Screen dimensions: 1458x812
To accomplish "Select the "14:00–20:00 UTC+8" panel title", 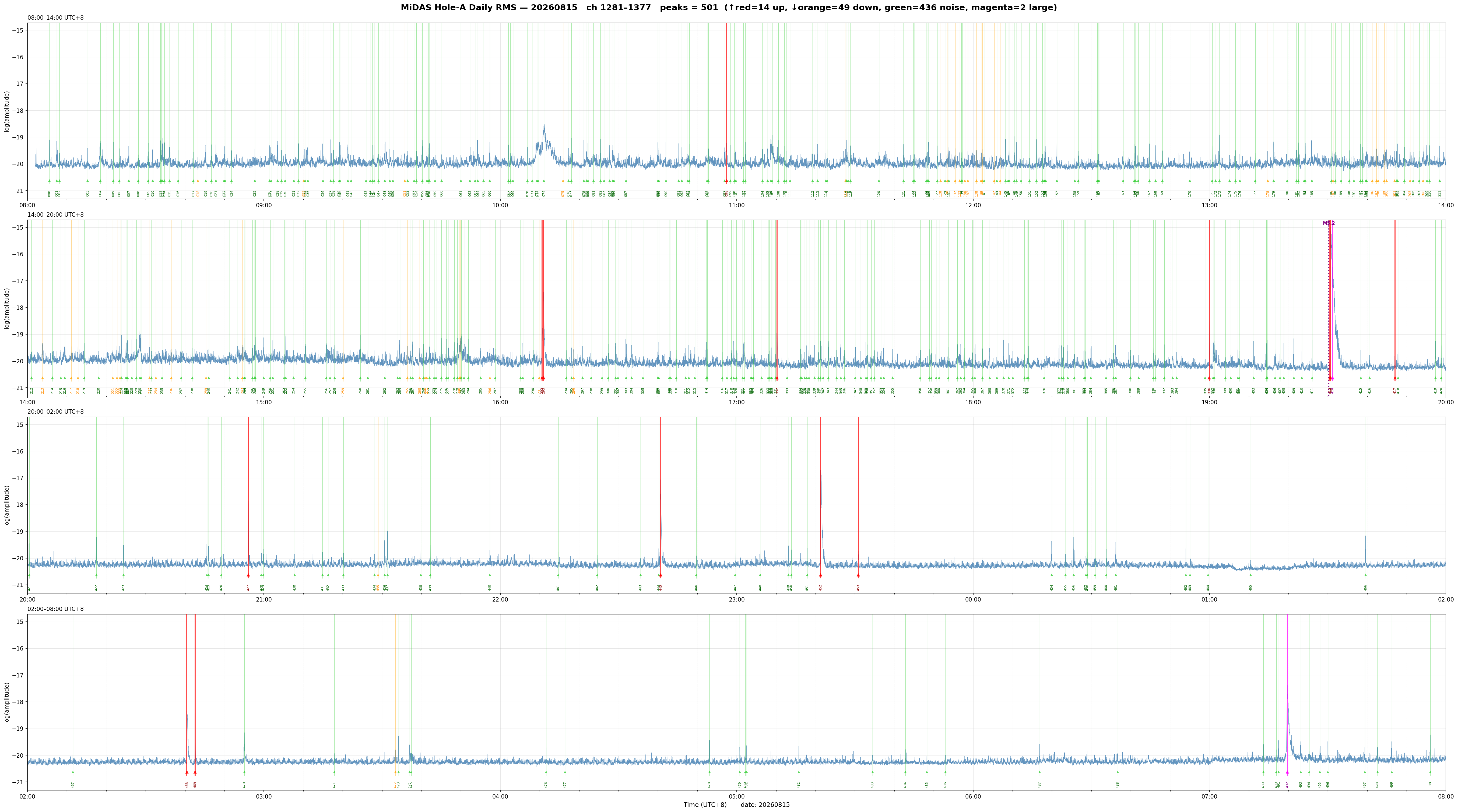I will pos(55,215).
